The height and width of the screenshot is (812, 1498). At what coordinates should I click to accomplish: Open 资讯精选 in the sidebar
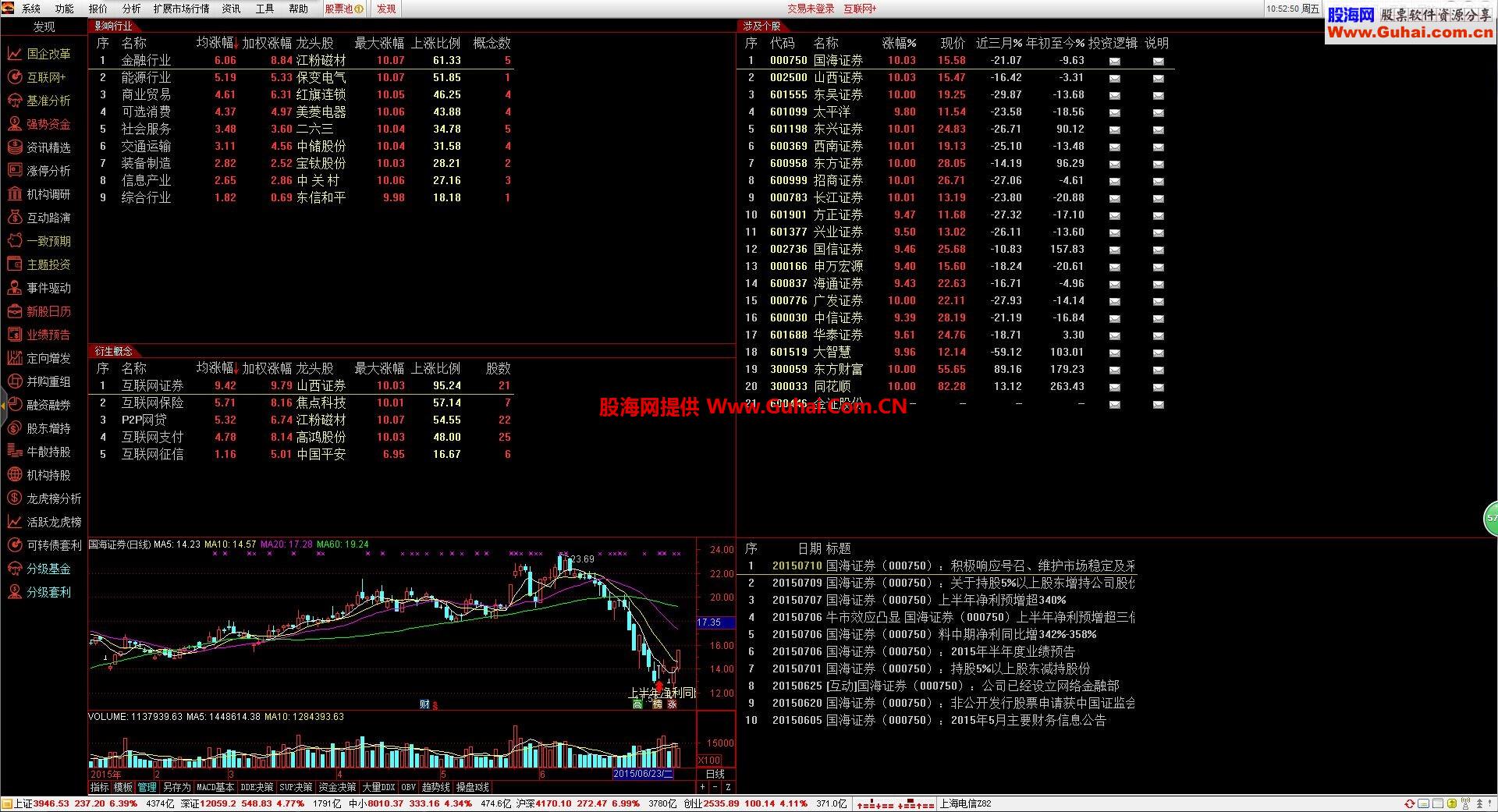click(39, 147)
